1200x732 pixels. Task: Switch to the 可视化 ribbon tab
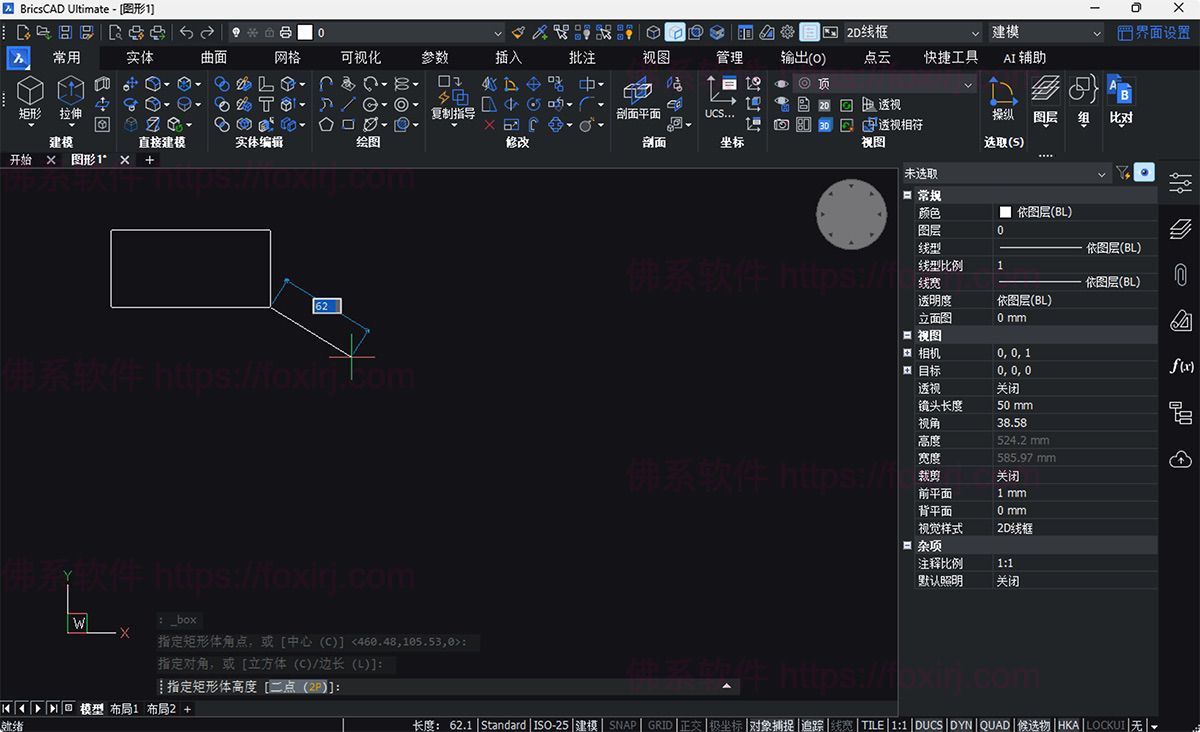tap(361, 57)
